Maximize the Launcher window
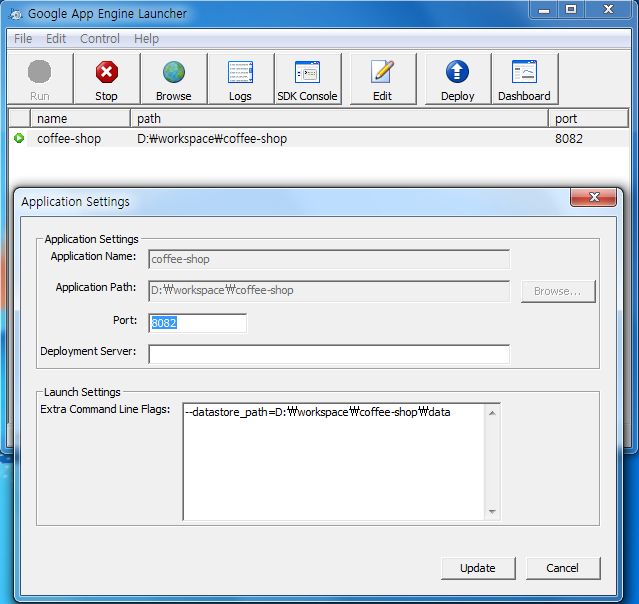 click(571, 10)
